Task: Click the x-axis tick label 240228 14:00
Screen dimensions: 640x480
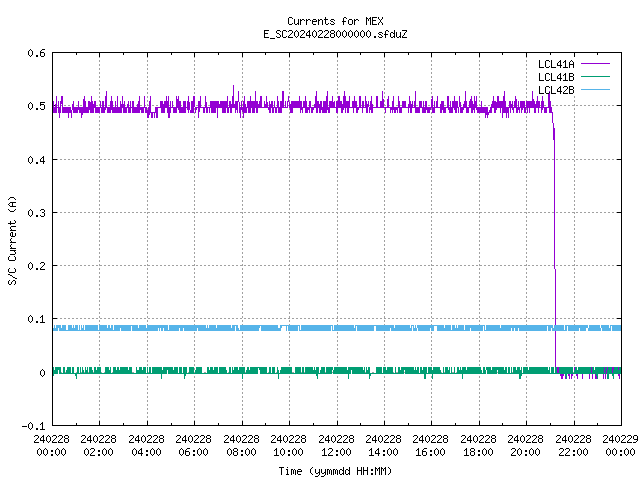Action: point(383,446)
